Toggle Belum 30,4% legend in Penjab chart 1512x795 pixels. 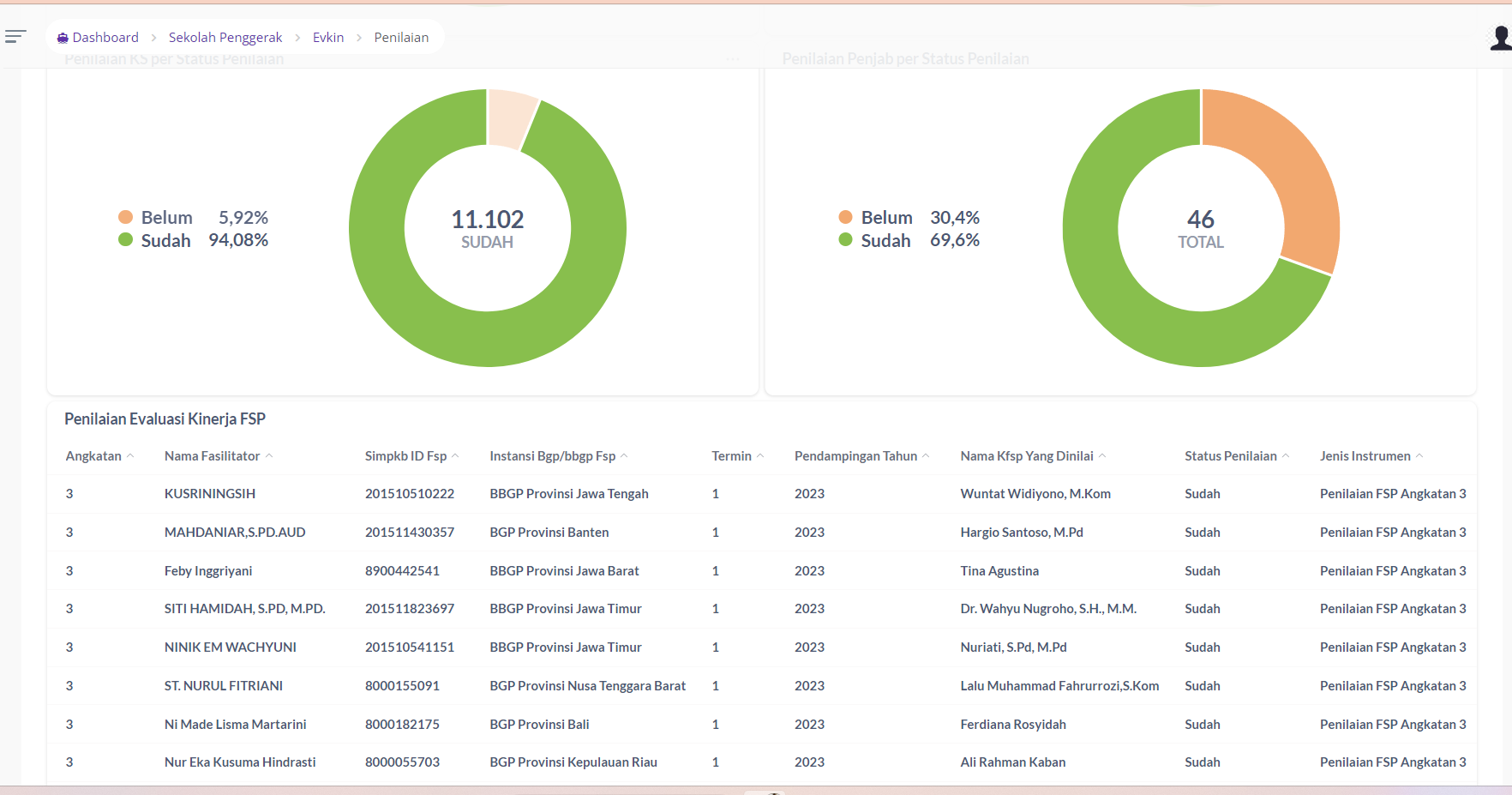(x=909, y=218)
